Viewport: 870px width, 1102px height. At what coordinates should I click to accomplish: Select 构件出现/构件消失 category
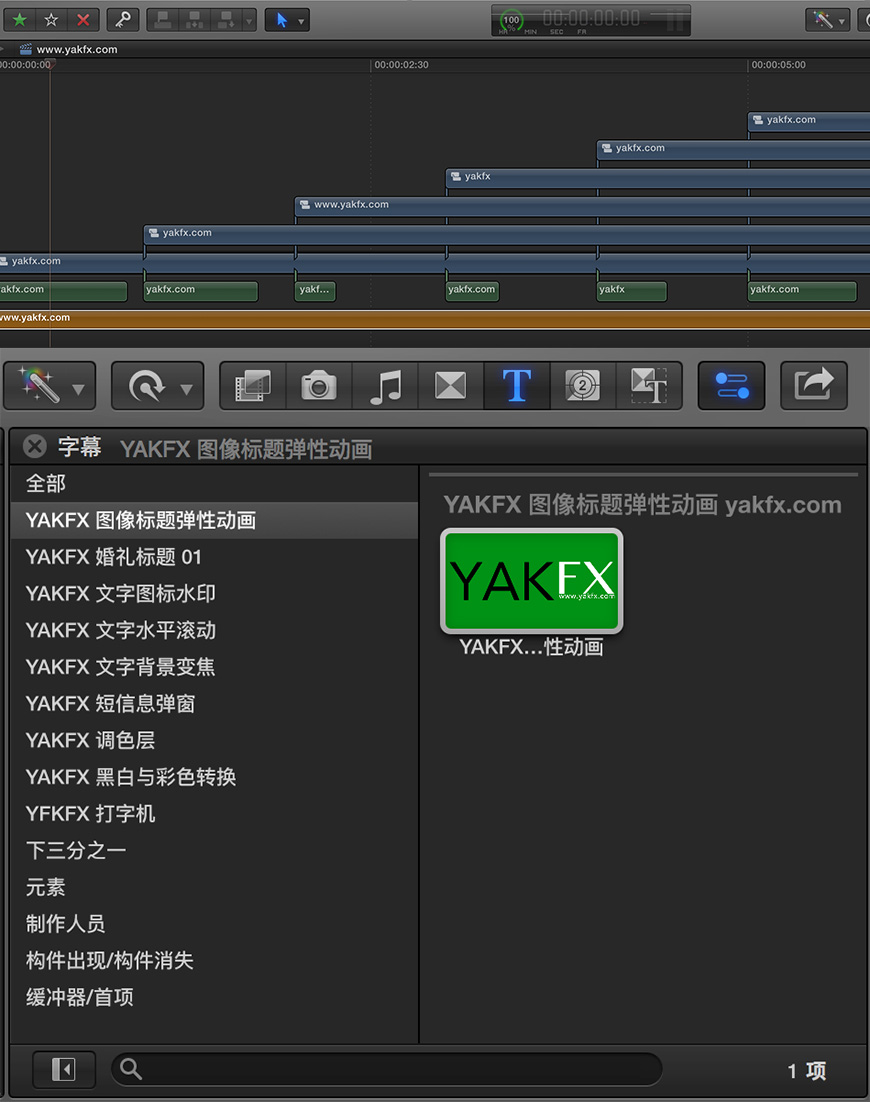[x=214, y=960]
